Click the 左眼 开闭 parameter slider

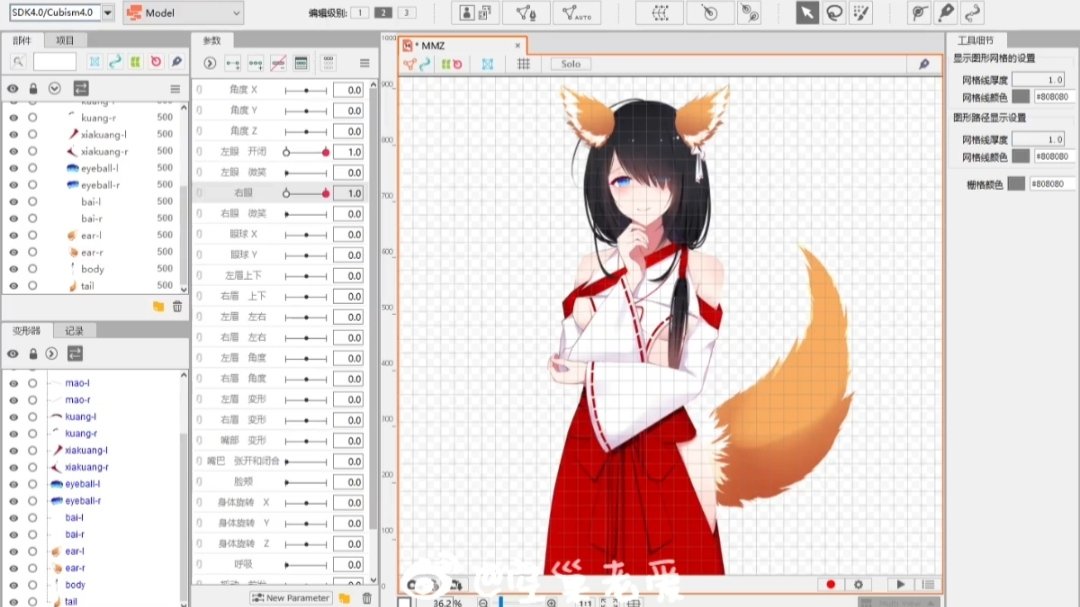coord(306,152)
